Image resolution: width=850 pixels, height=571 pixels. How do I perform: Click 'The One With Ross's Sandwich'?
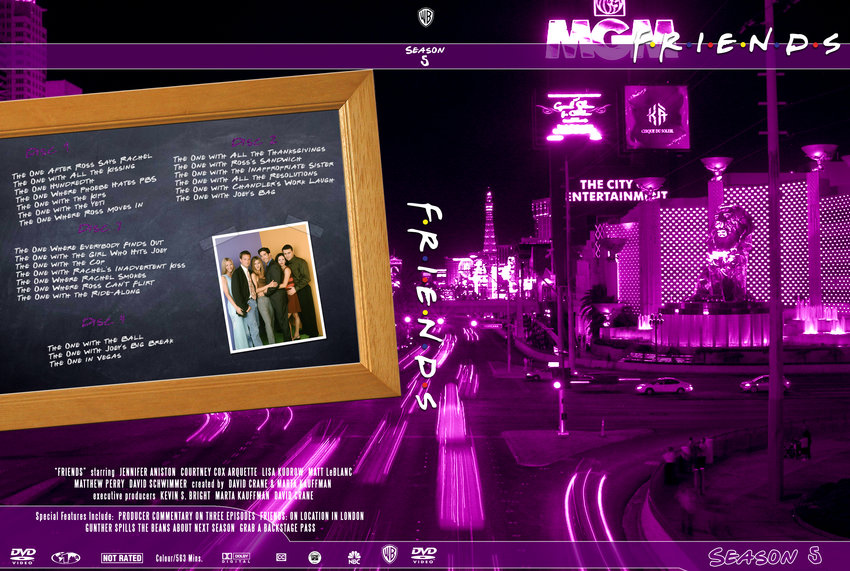pyautogui.click(x=238, y=163)
